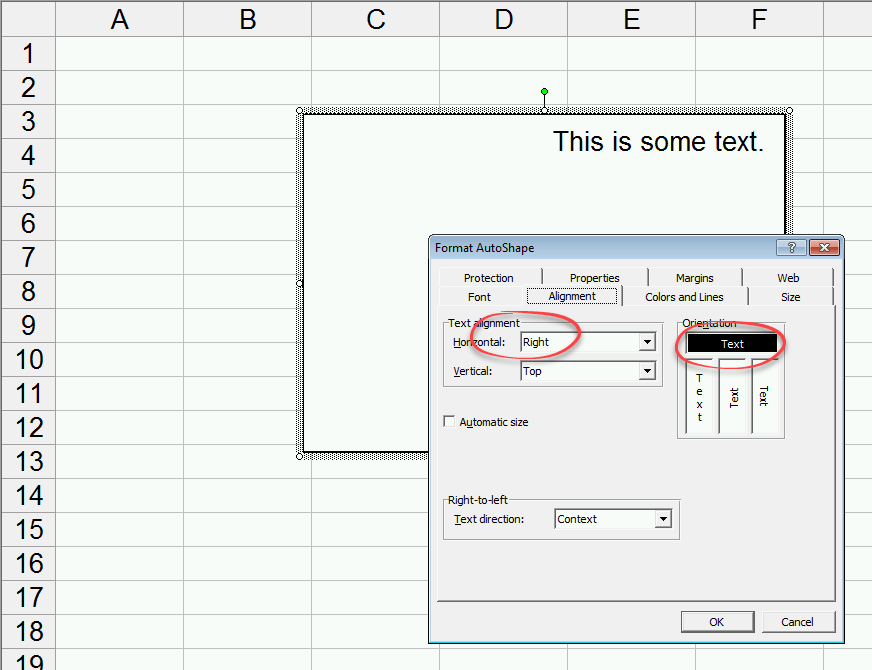Switch to the Margins tab
Viewport: 872px width, 670px height.
click(694, 277)
